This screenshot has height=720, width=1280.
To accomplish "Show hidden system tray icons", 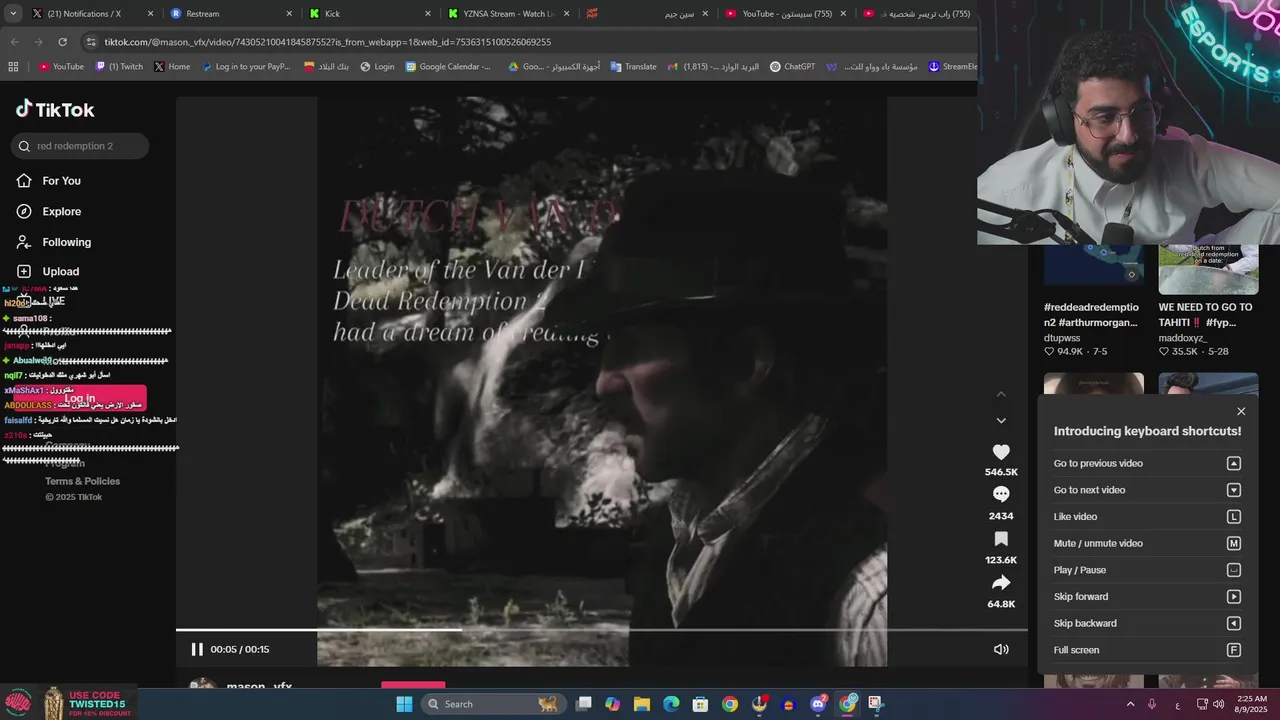I will tap(1130, 704).
